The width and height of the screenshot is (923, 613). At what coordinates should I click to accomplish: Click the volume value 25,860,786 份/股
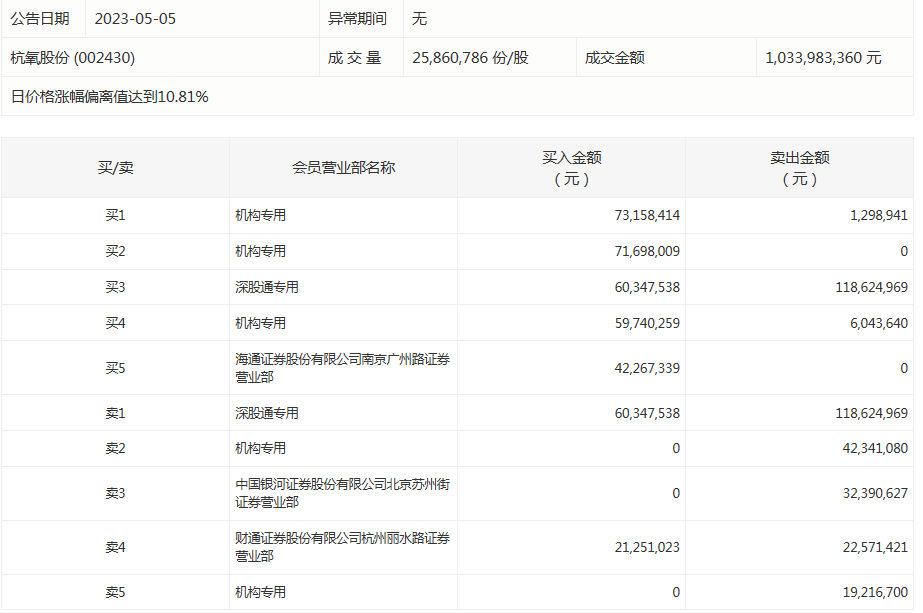[x=470, y=58]
